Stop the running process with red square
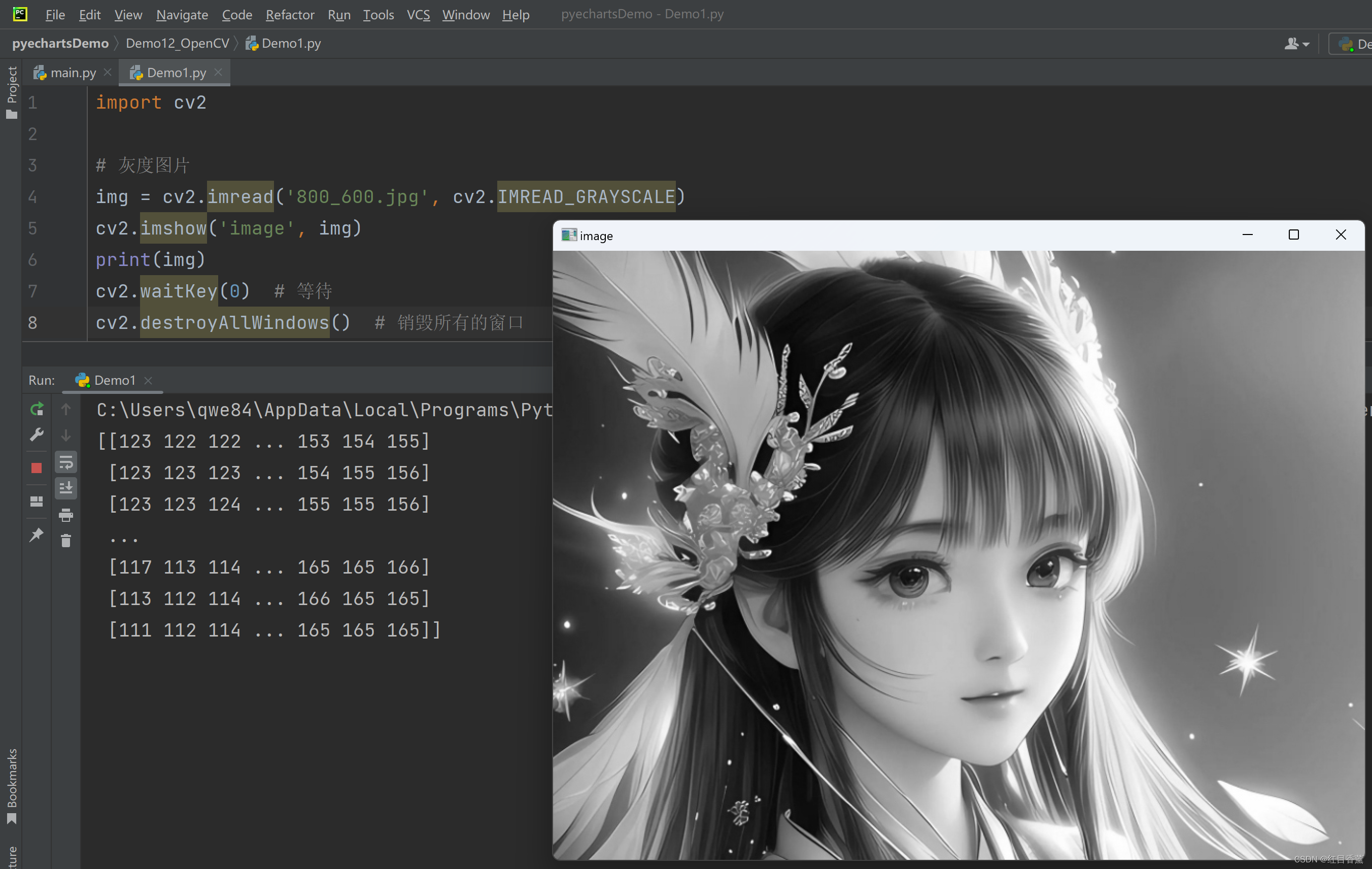Viewport: 1372px width, 869px height. pos(37,468)
